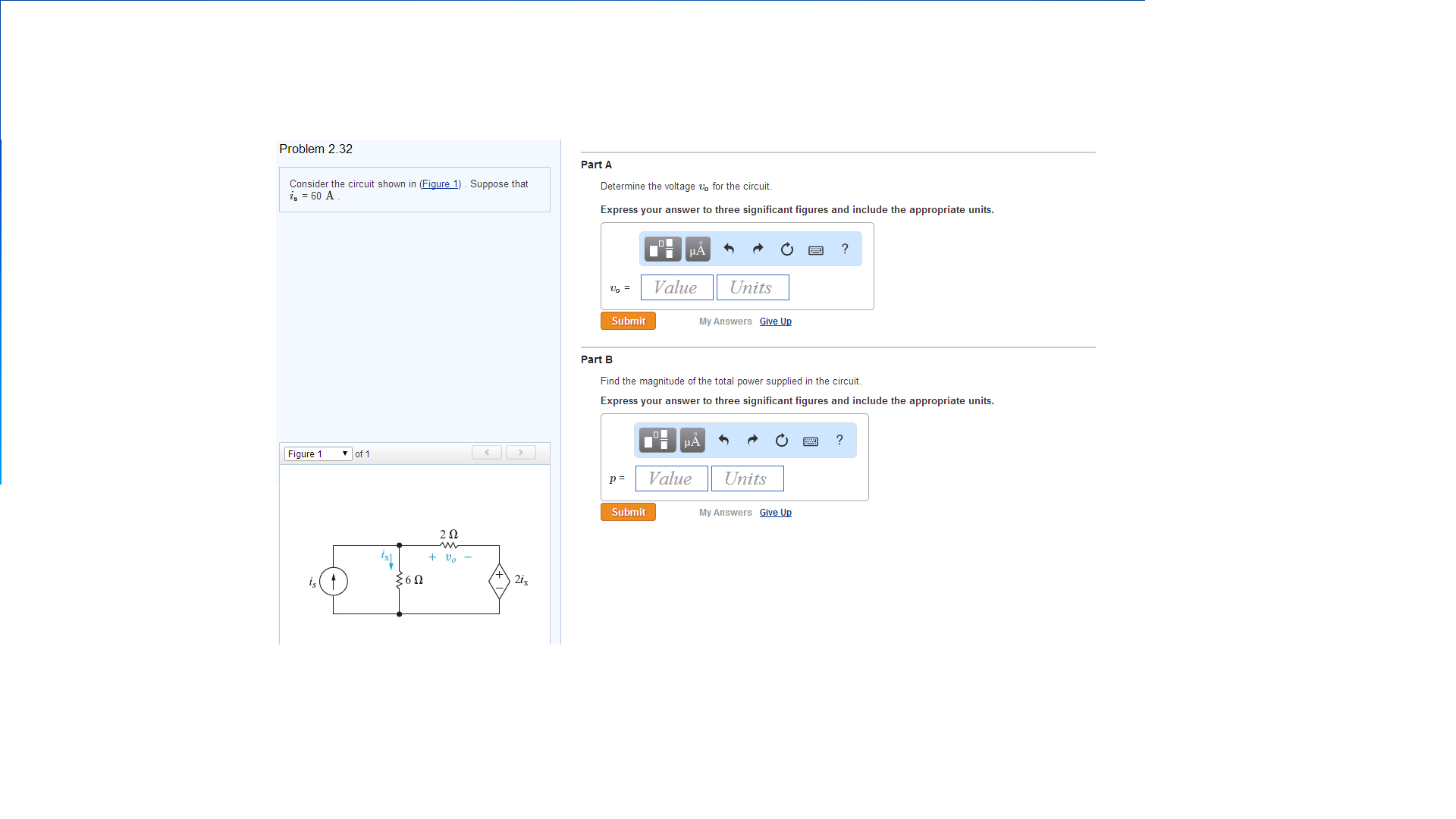This screenshot has width=1456, height=819.
Task: Click Give Up link for Part A
Action: pos(776,322)
